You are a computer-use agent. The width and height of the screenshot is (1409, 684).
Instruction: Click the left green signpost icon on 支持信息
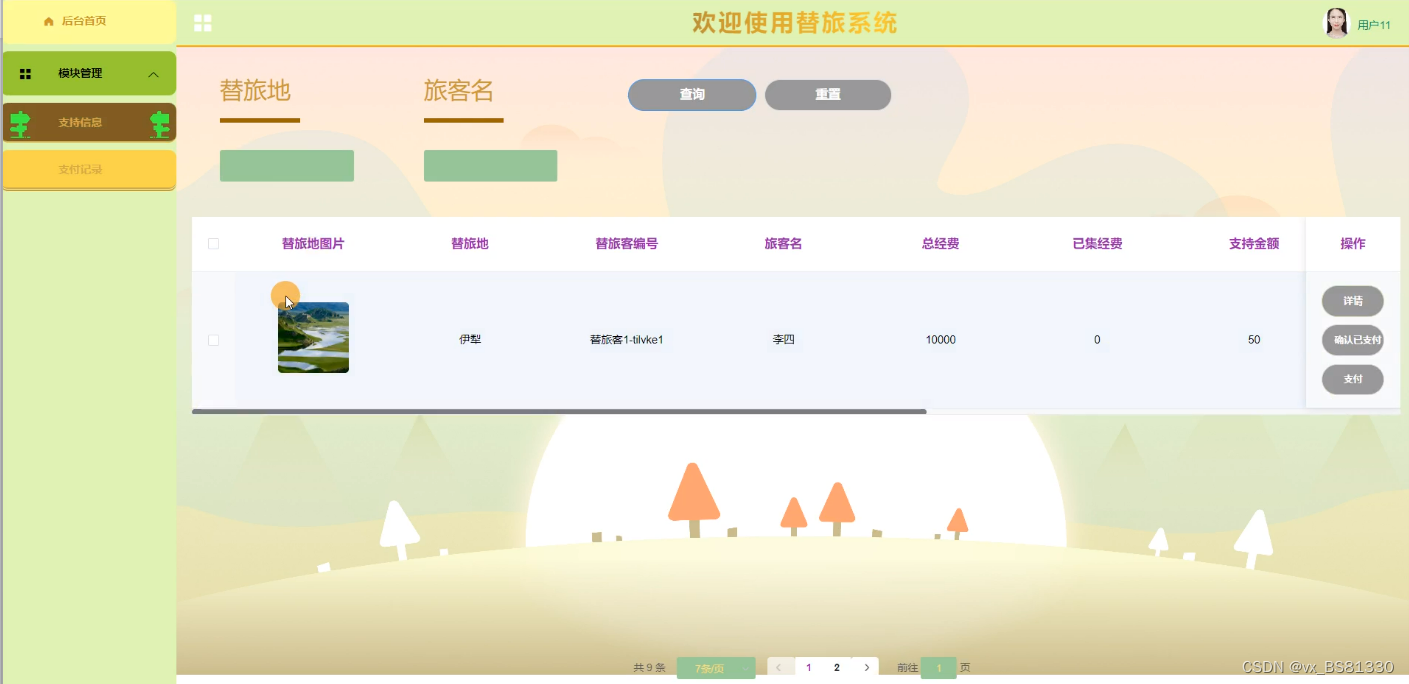[20, 124]
